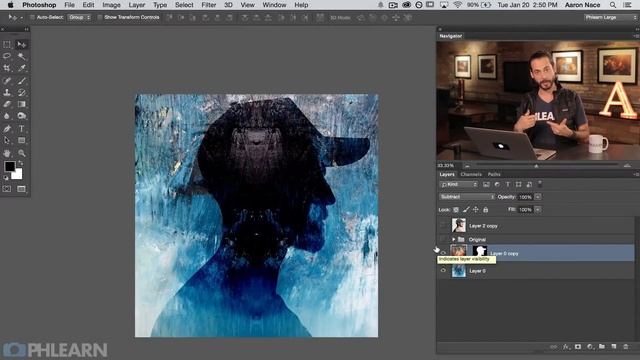Toggle lock all for layer

pyautogui.click(x=485, y=210)
